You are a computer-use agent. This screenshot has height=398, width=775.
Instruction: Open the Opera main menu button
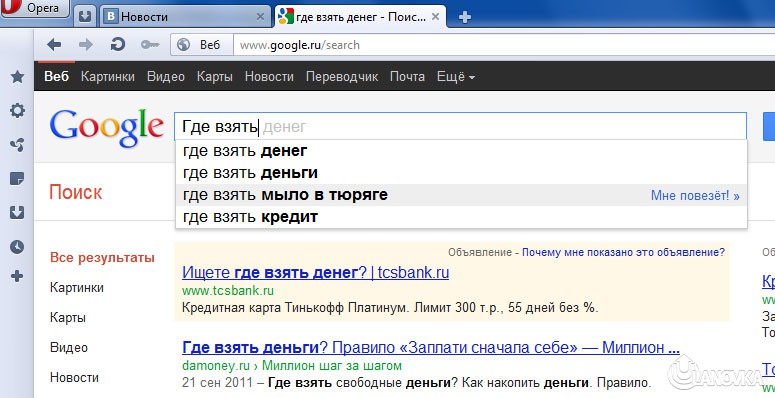coord(34,8)
